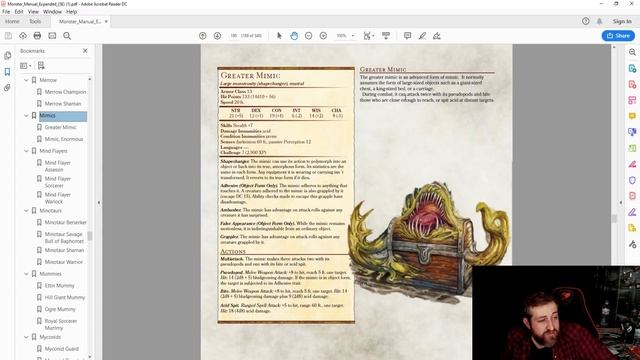The width and height of the screenshot is (640, 360).
Task: Open Protect shield tool in right pane
Action: [x=632, y=180]
